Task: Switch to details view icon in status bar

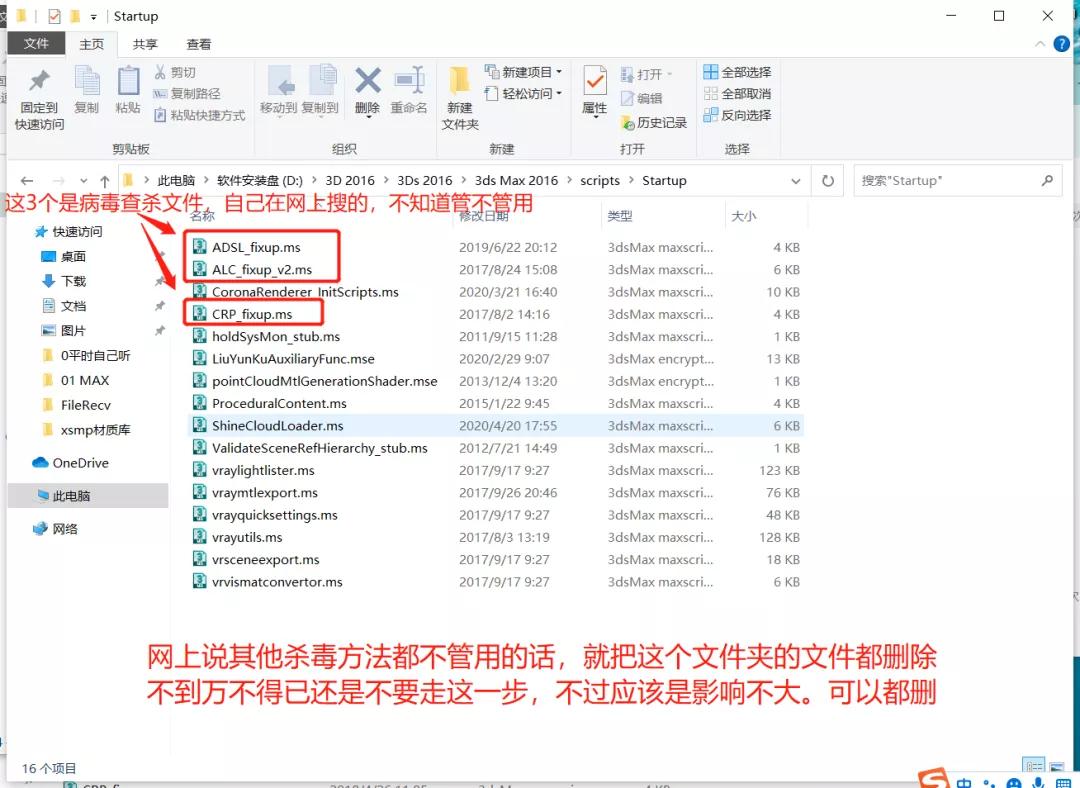Action: (x=1035, y=765)
